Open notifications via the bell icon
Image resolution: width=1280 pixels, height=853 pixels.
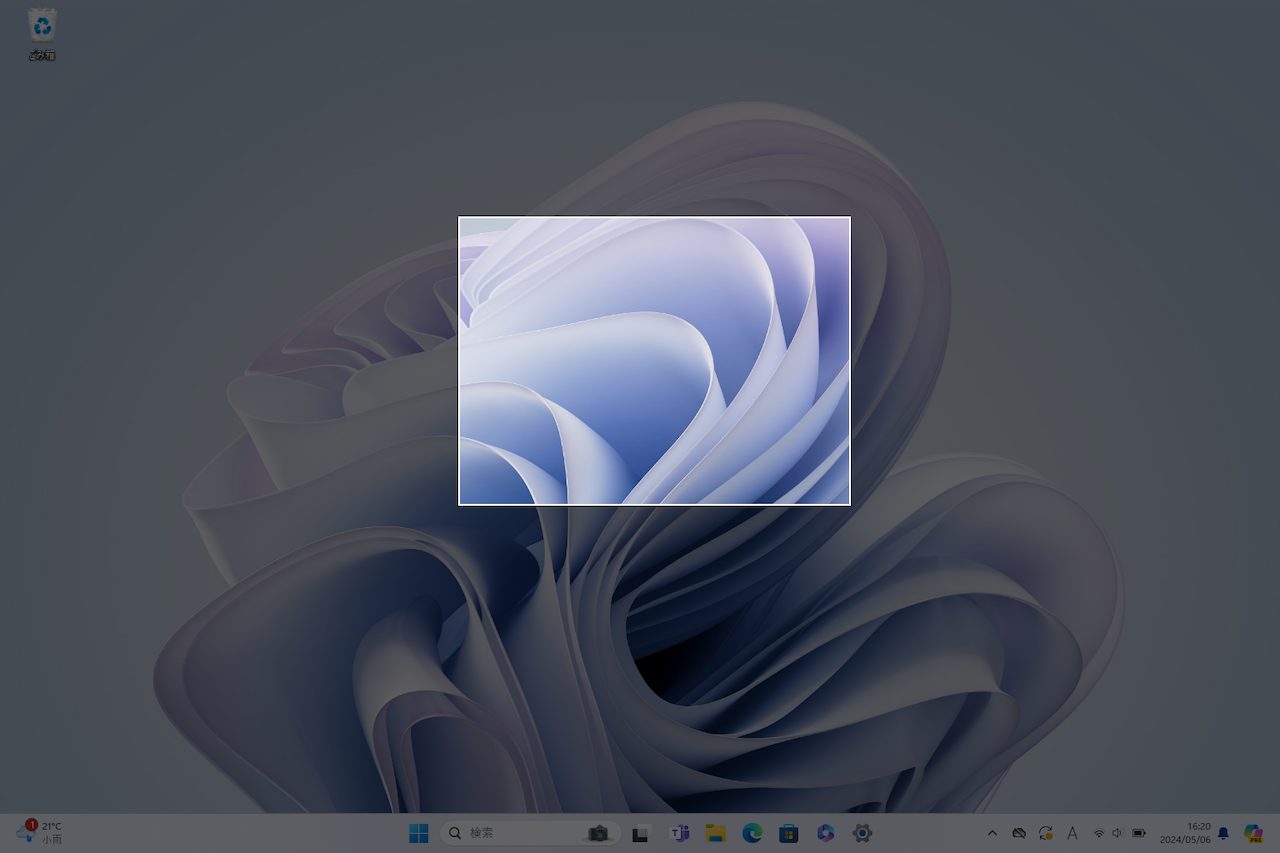click(x=1223, y=833)
